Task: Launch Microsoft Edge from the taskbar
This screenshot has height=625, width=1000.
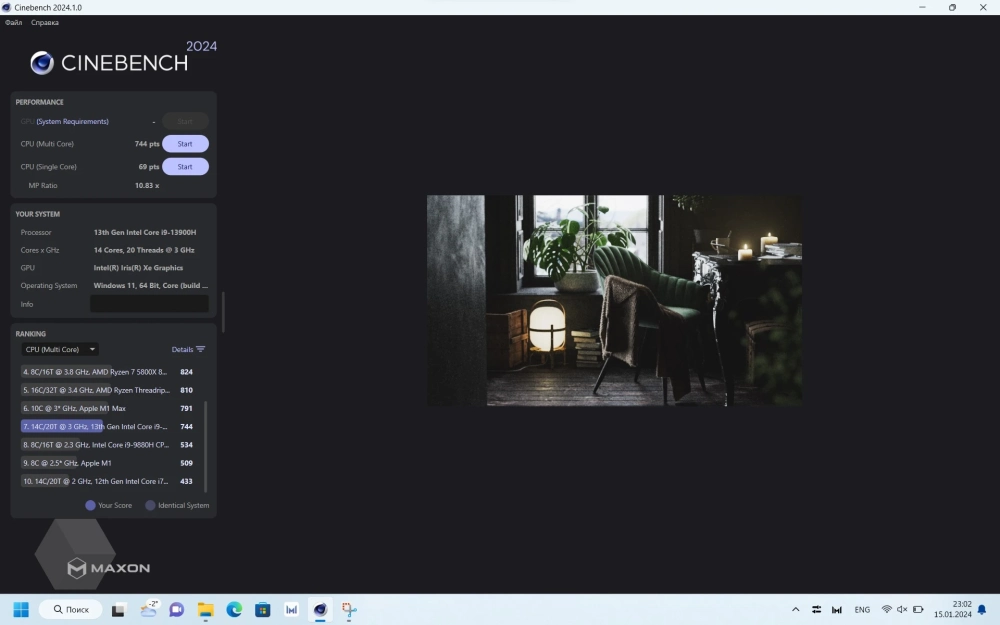Action: click(x=234, y=609)
